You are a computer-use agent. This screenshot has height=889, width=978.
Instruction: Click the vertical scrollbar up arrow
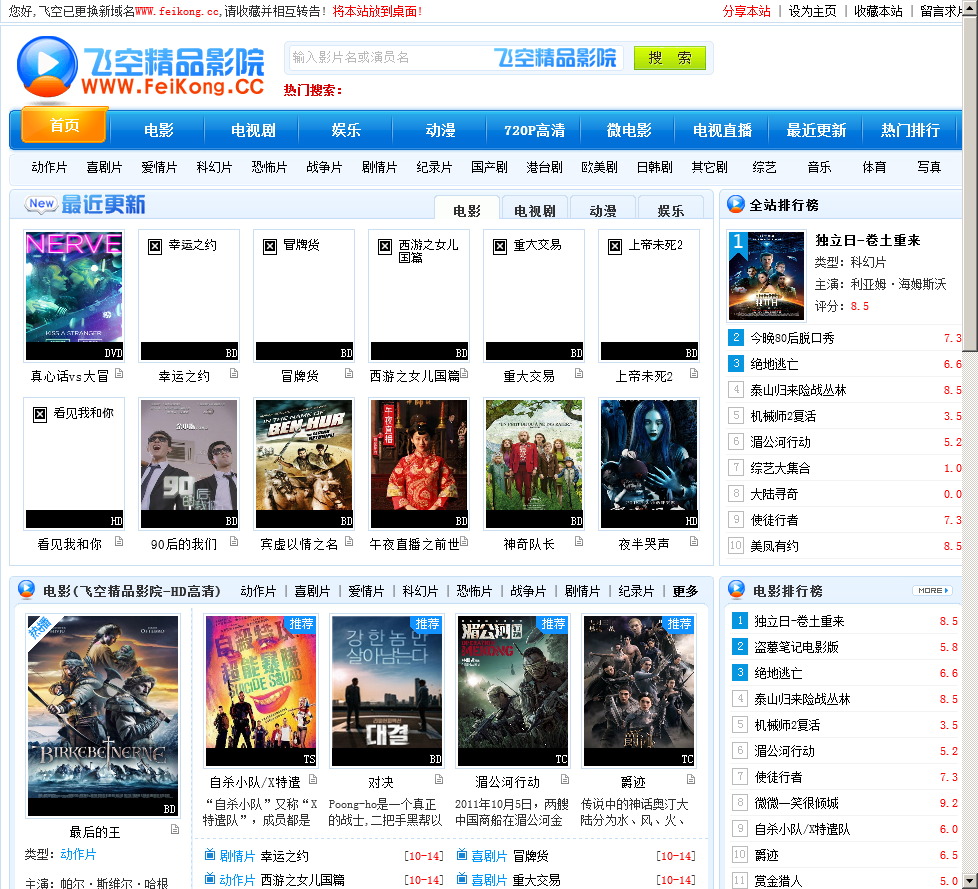click(x=970, y=7)
